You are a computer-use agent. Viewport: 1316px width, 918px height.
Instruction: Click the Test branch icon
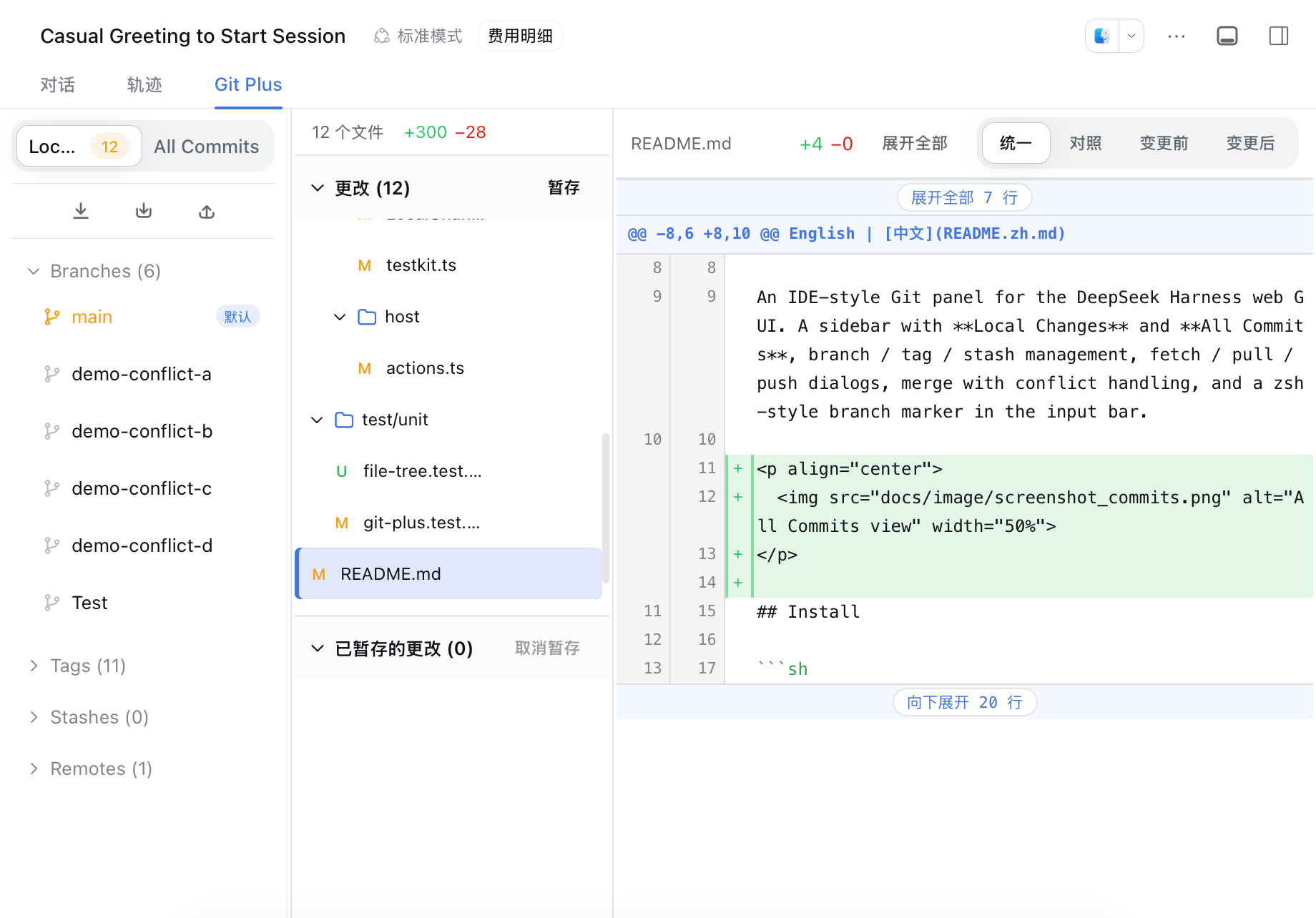click(x=51, y=603)
